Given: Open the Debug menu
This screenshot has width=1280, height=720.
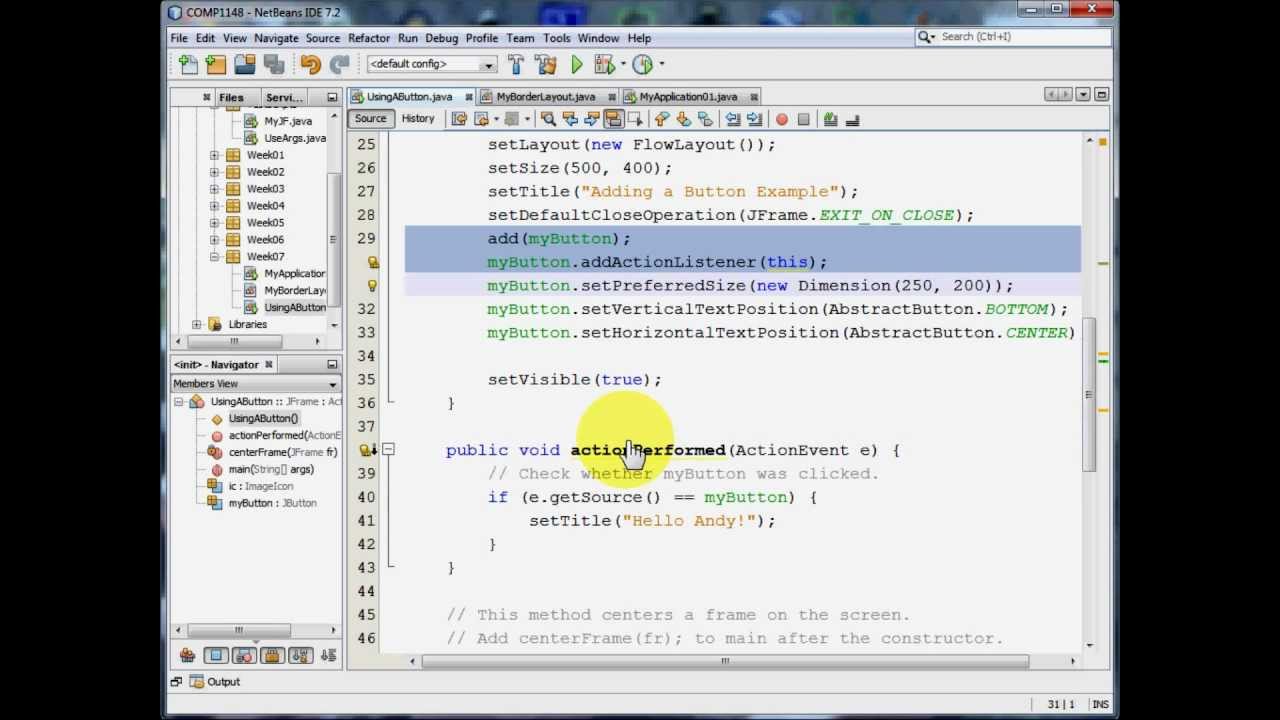Looking at the screenshot, I should [x=441, y=38].
